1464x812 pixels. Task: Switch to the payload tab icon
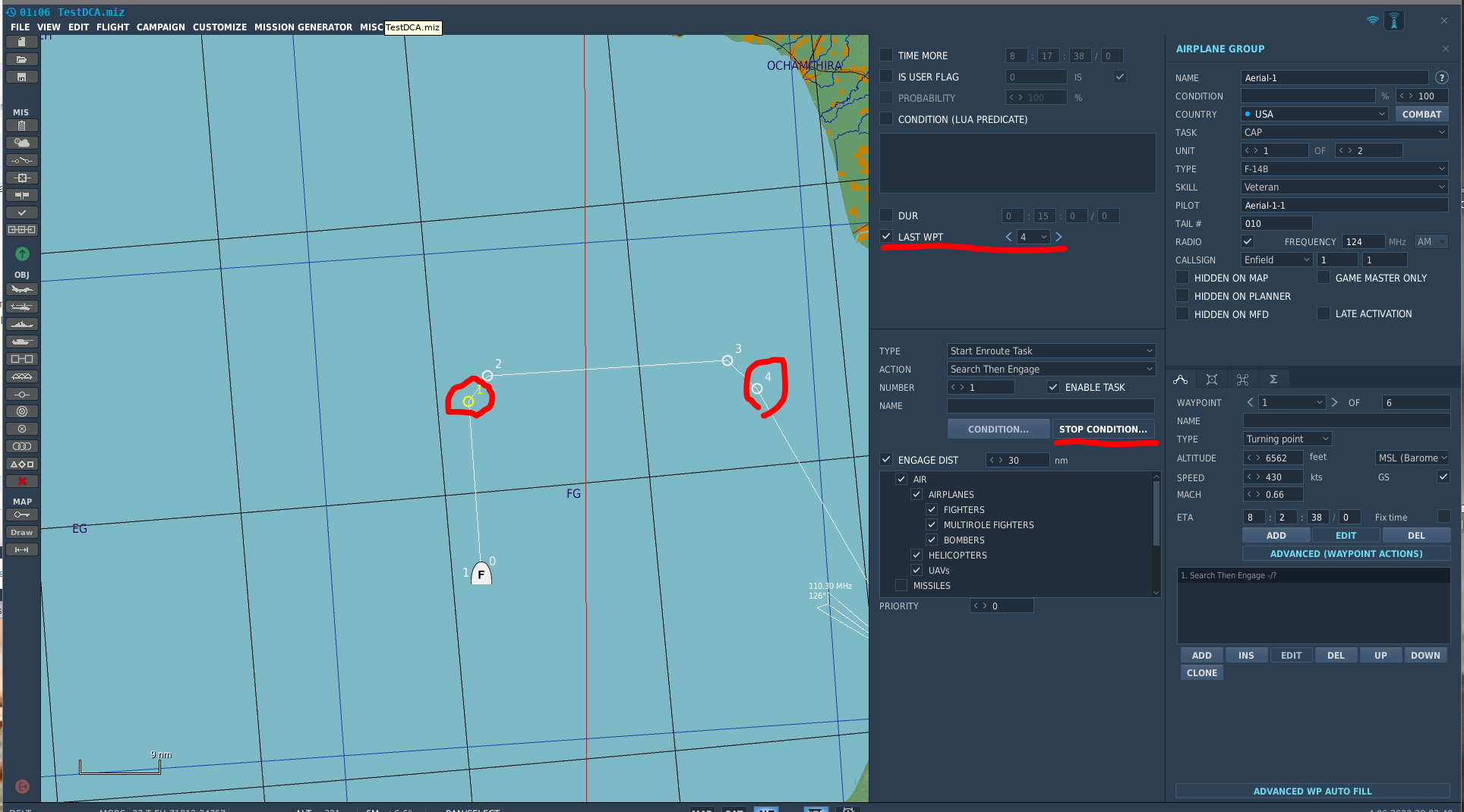tap(1212, 379)
